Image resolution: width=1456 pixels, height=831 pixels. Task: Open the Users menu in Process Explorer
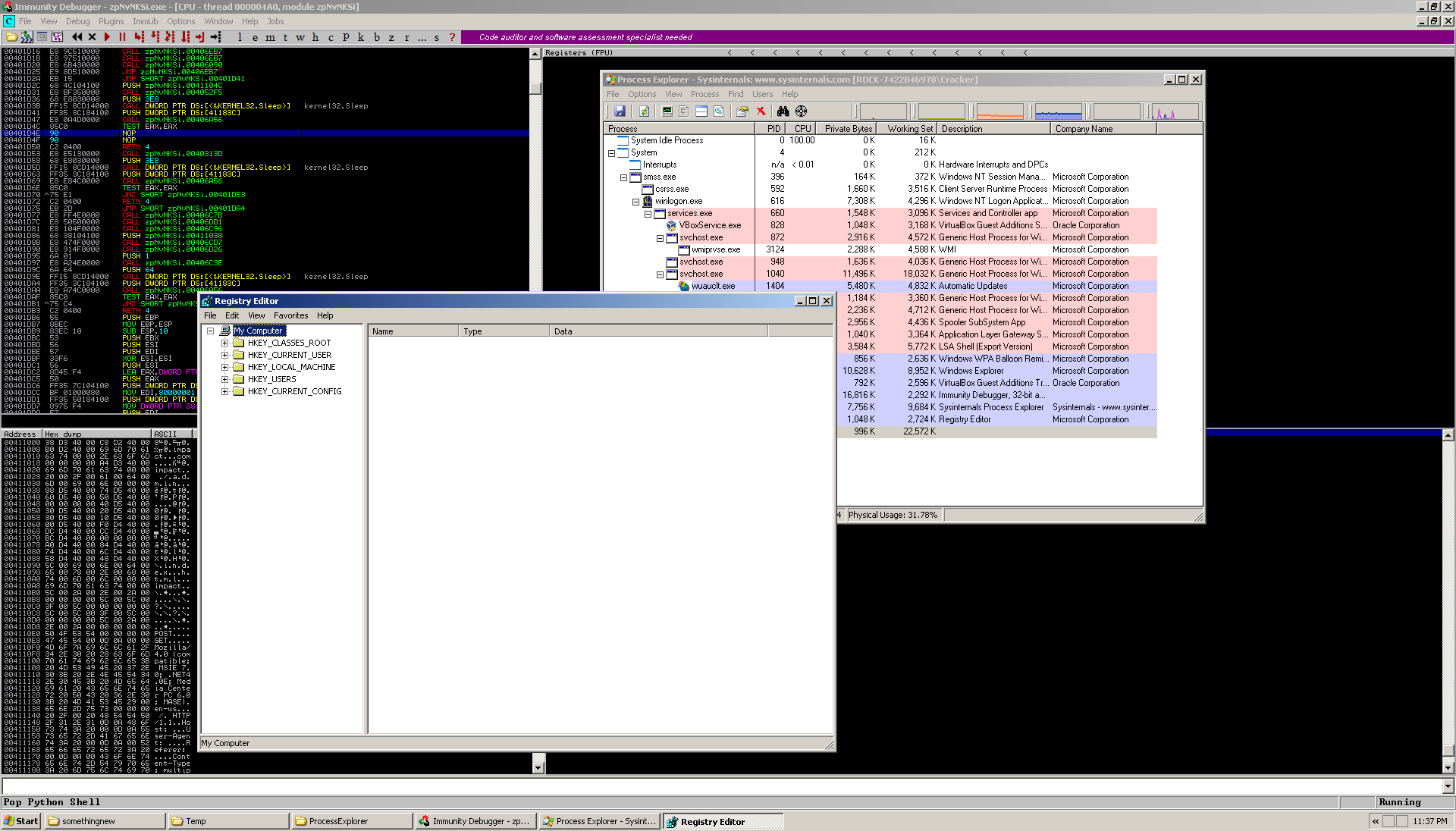762,94
